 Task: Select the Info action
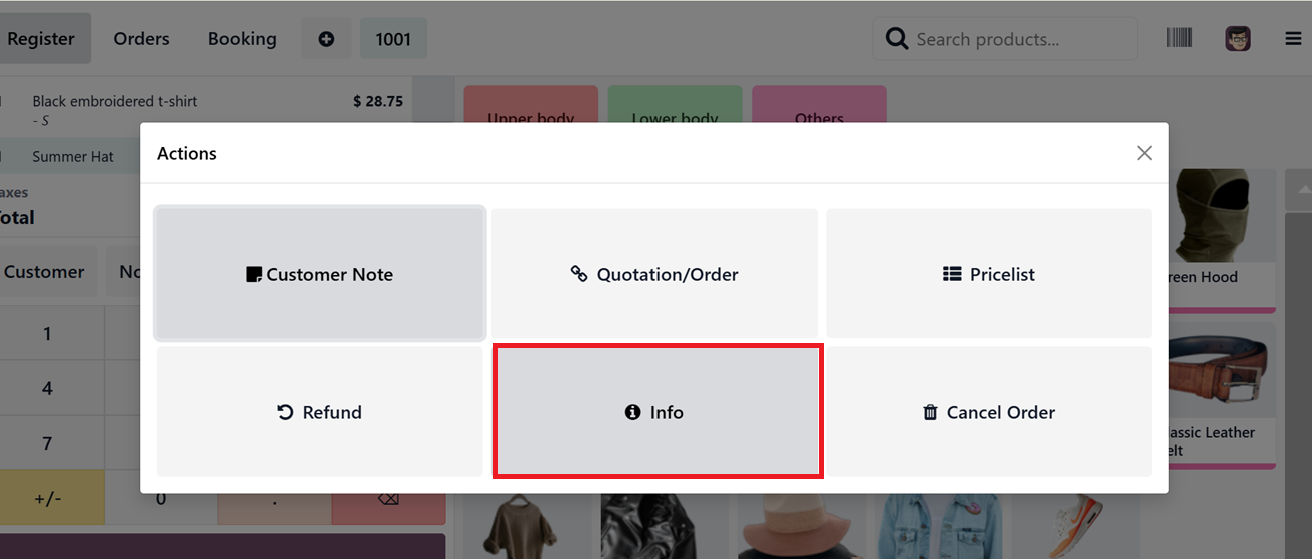pyautogui.click(x=658, y=412)
